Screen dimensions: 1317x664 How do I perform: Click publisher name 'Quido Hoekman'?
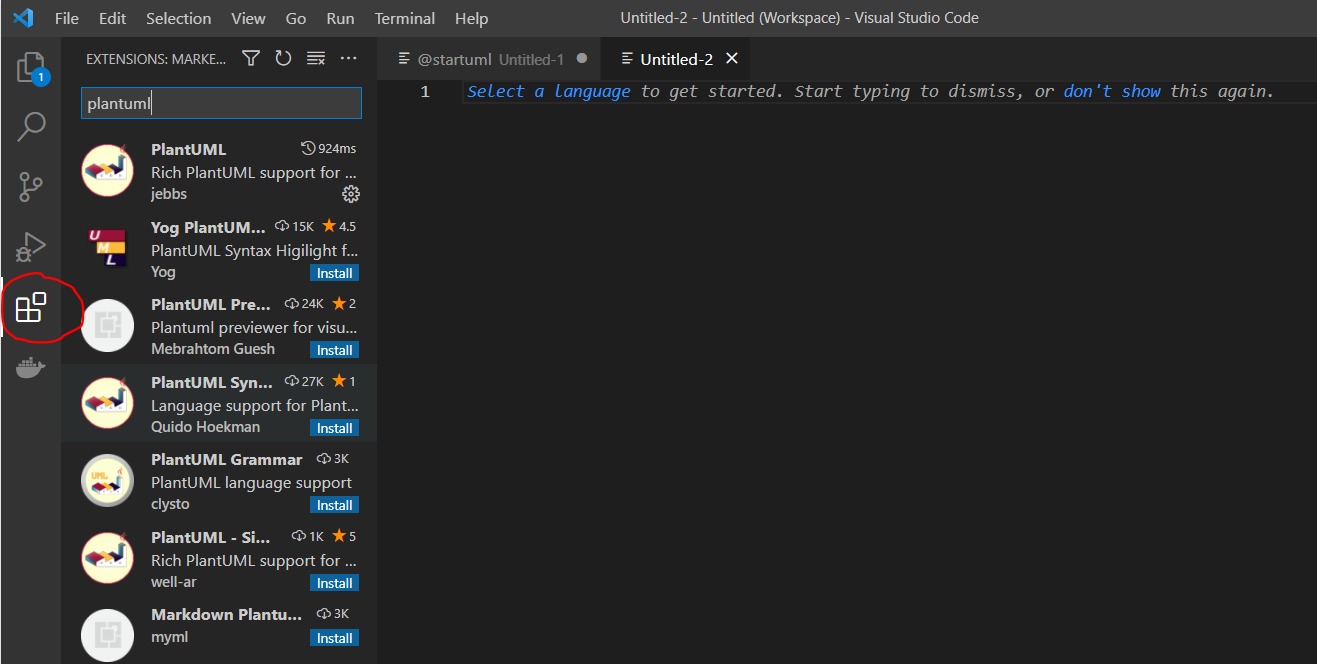pyautogui.click(x=205, y=426)
